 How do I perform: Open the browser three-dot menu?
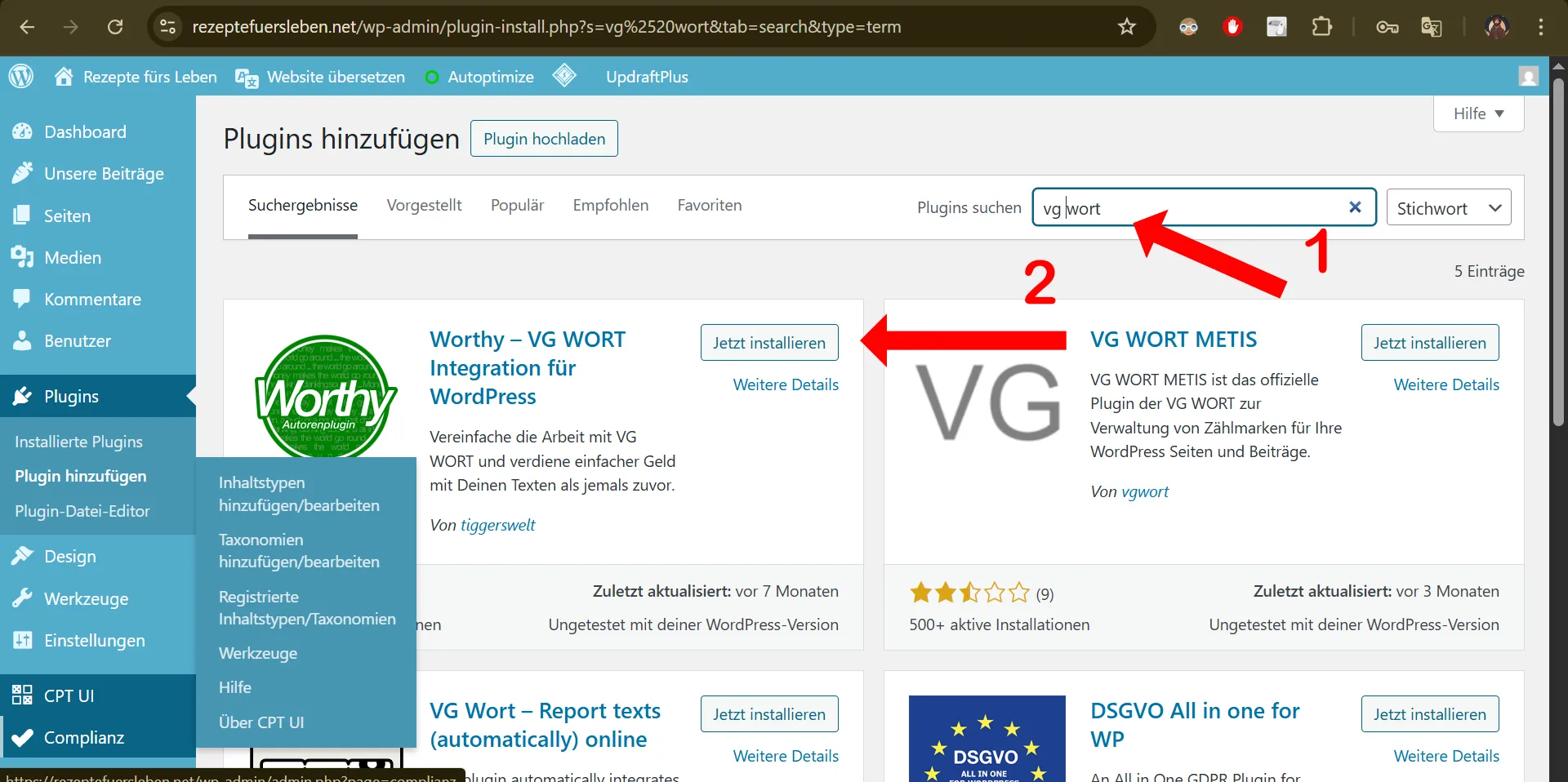(x=1542, y=27)
